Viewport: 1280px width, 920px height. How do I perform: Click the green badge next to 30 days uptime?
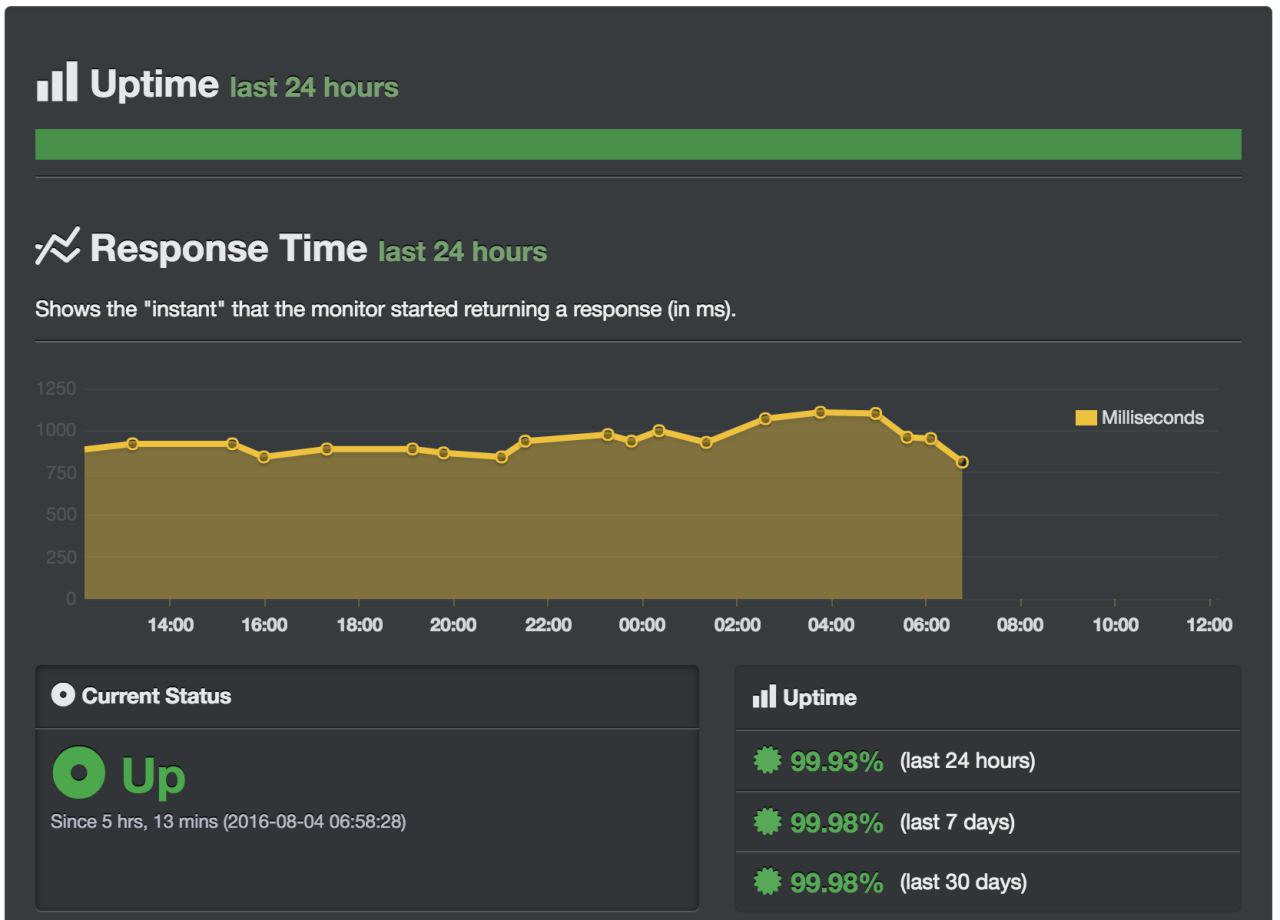pos(768,883)
